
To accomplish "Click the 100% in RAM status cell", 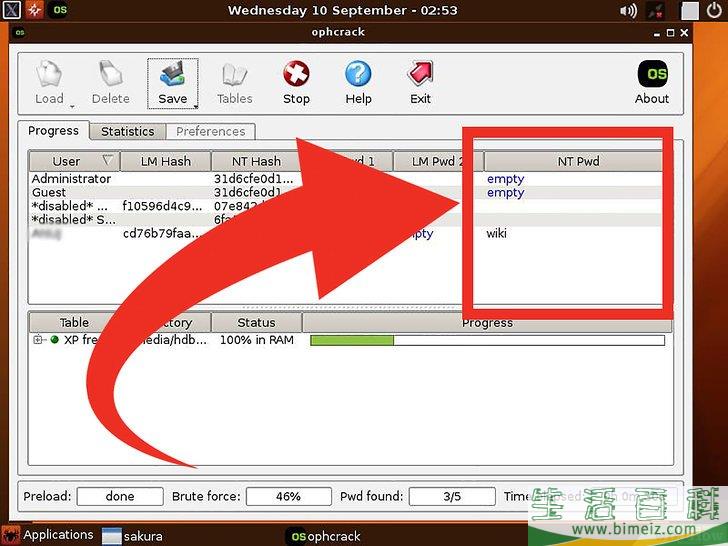I will coord(256,340).
